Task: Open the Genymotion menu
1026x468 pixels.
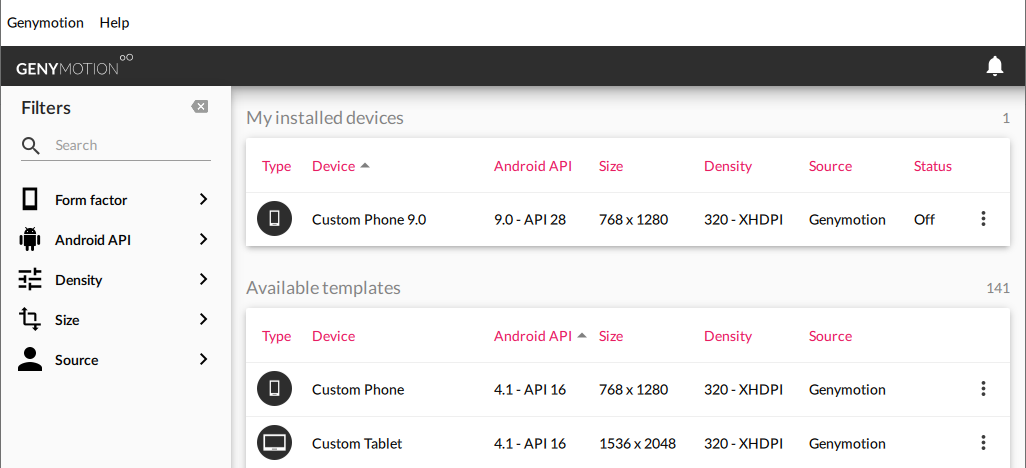Action: (x=45, y=22)
